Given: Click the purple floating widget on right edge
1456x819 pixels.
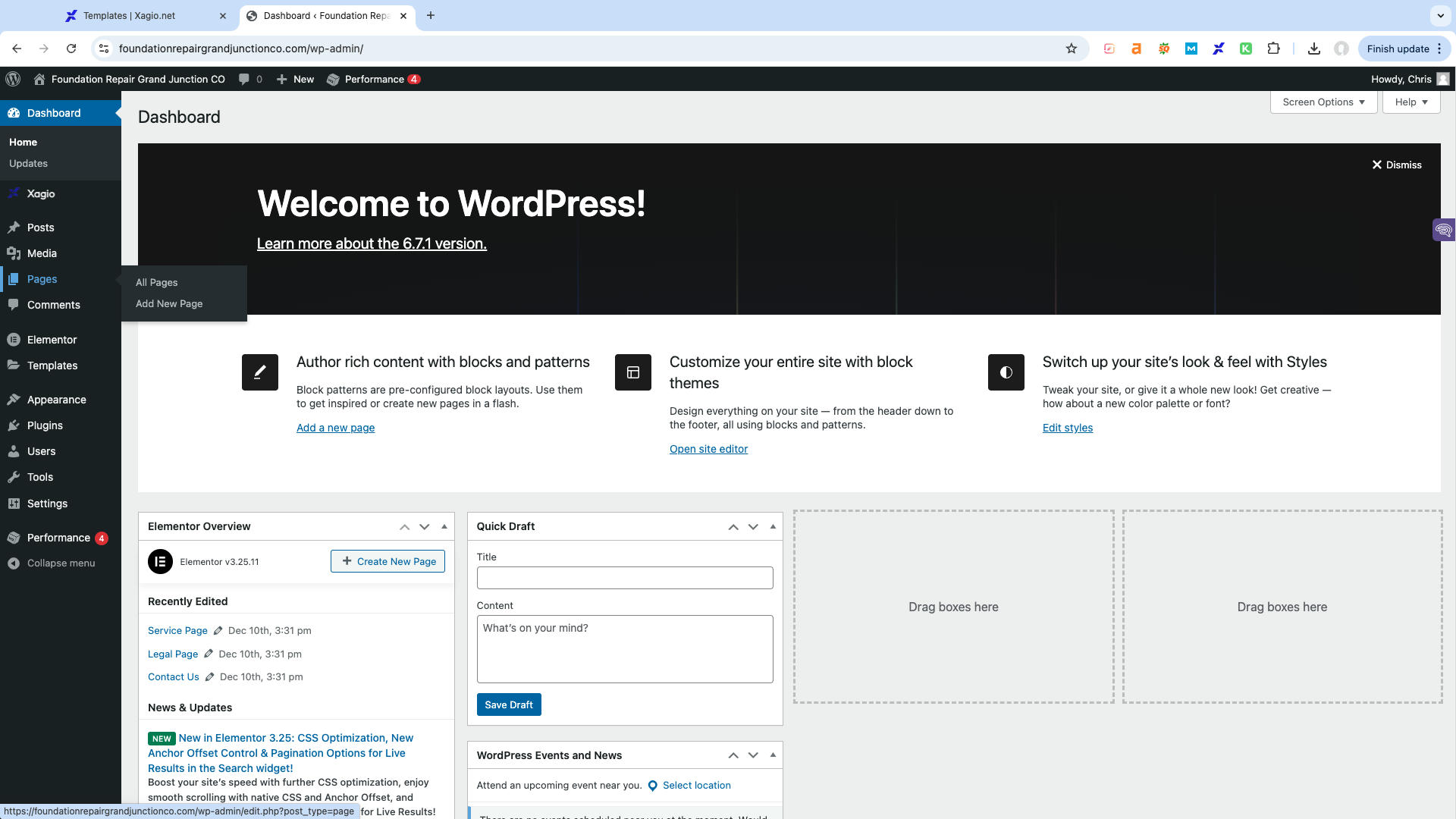Looking at the screenshot, I should pyautogui.click(x=1444, y=229).
